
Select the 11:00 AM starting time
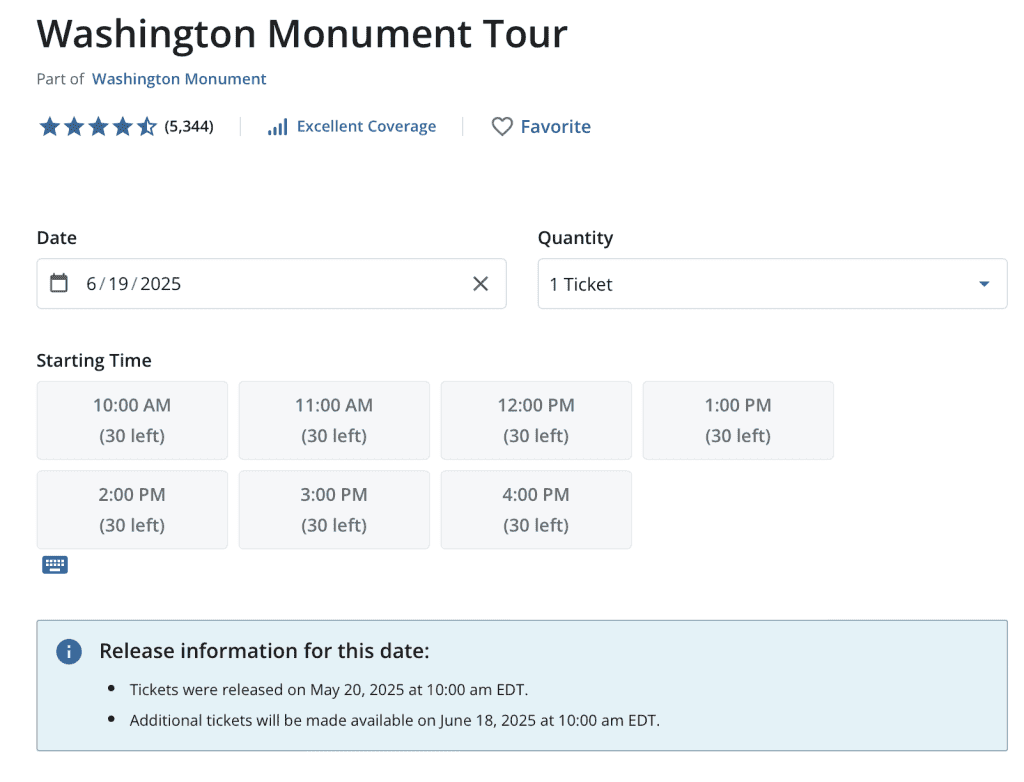coord(334,420)
